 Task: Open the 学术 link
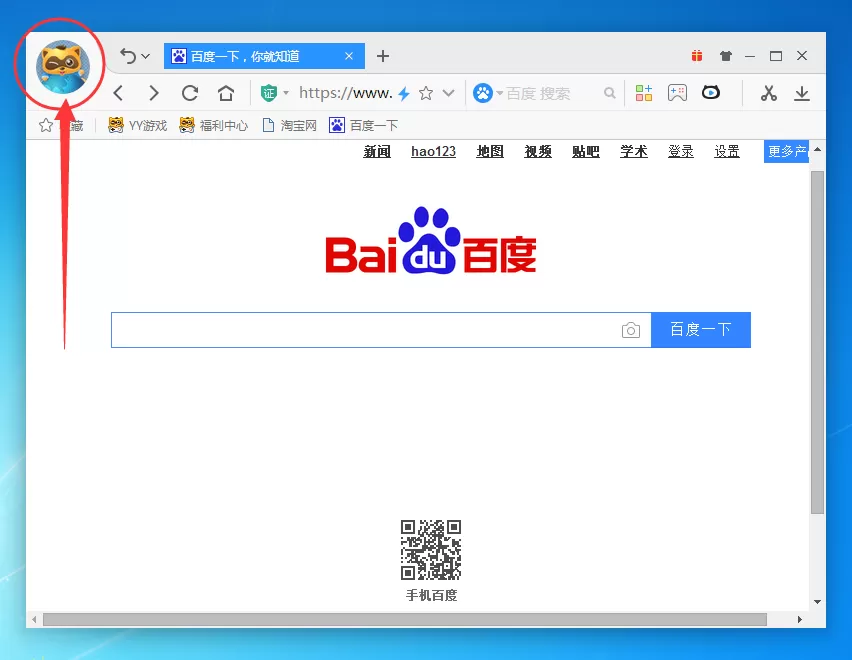click(x=634, y=152)
